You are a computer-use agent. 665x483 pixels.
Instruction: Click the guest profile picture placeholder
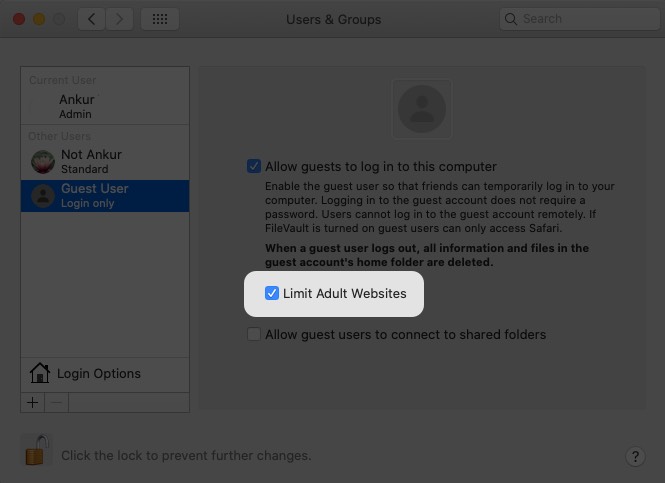click(x=422, y=109)
